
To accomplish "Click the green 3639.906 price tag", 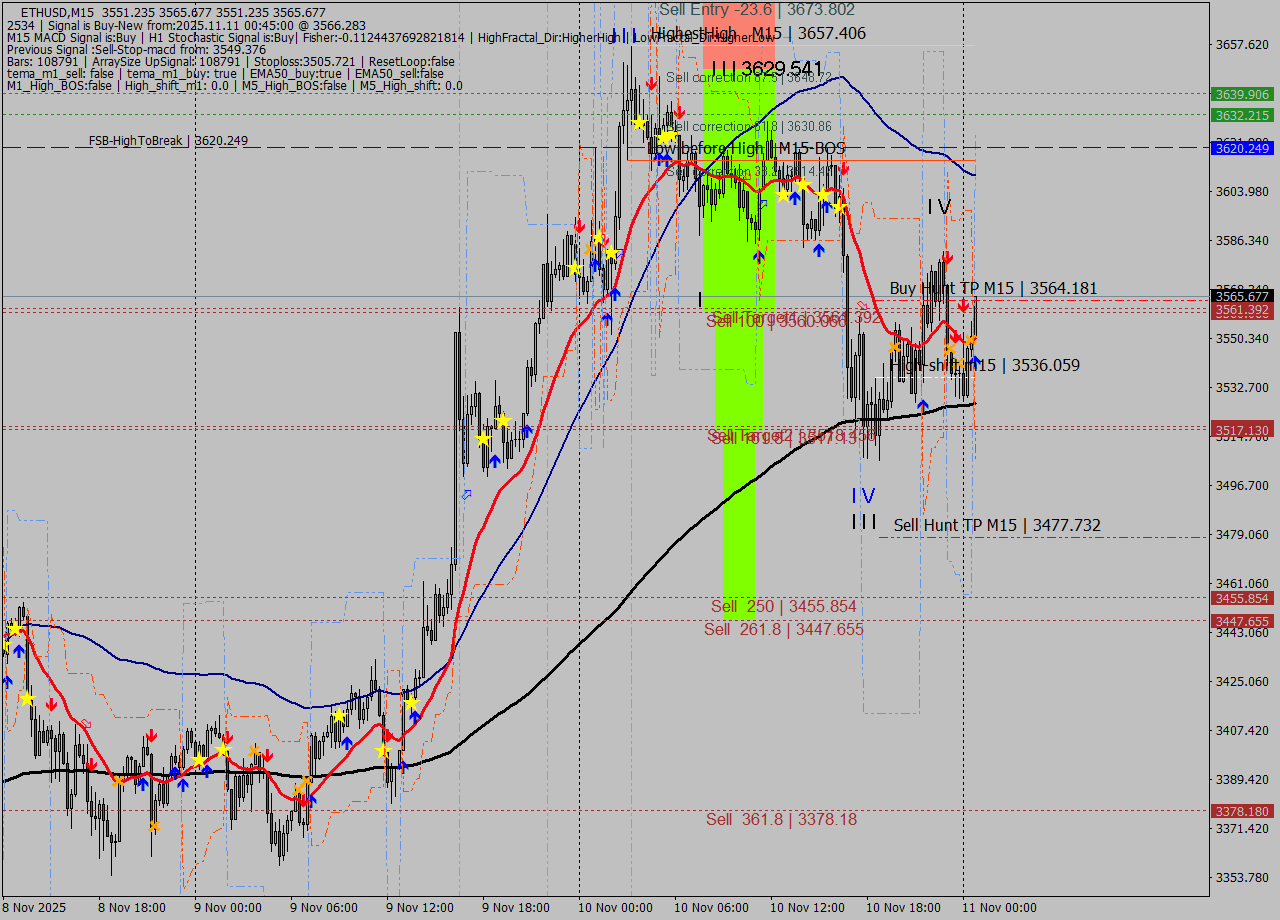I will pos(1241,94).
